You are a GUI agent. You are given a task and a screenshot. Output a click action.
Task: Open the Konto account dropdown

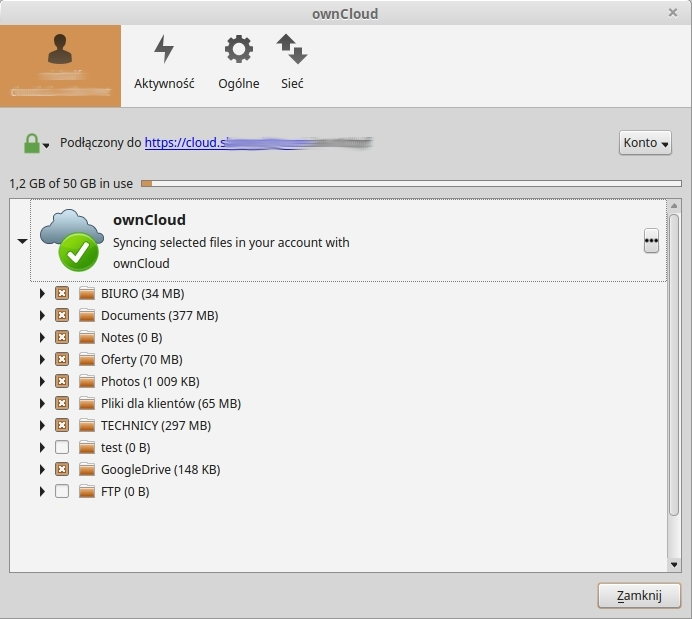[x=645, y=143]
